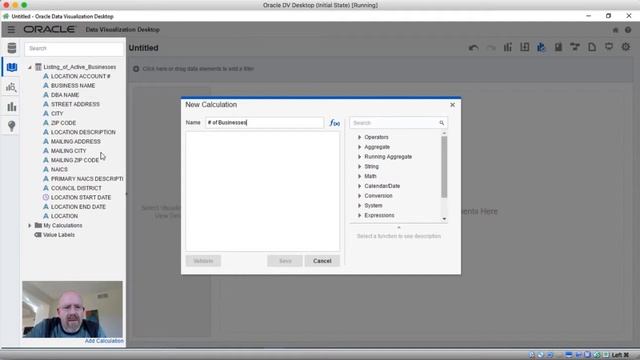Click the add filter plus icon
The width and height of the screenshot is (640, 360).
pyautogui.click(x=136, y=69)
